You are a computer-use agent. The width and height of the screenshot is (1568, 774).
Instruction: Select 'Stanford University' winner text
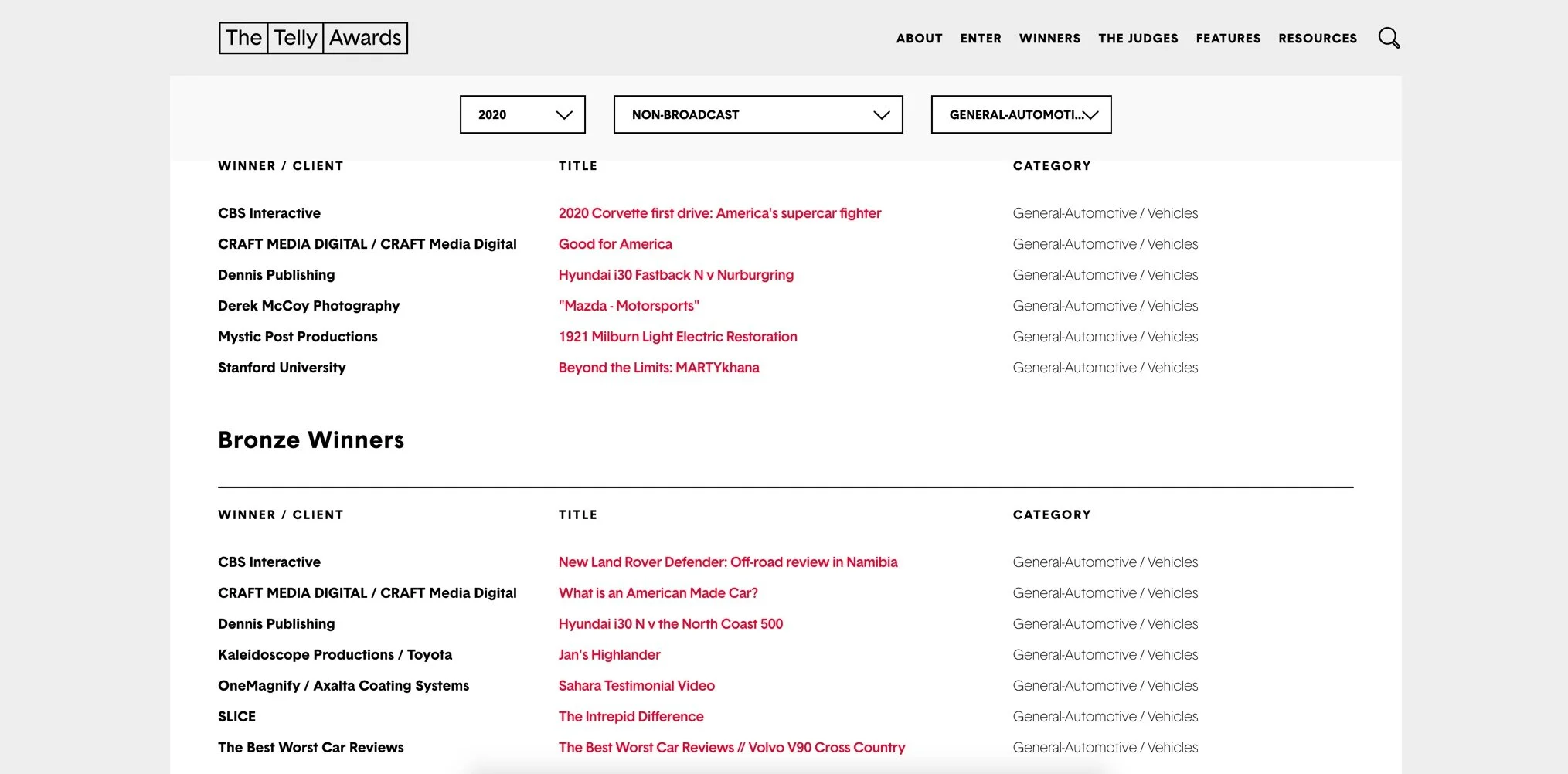(x=282, y=368)
